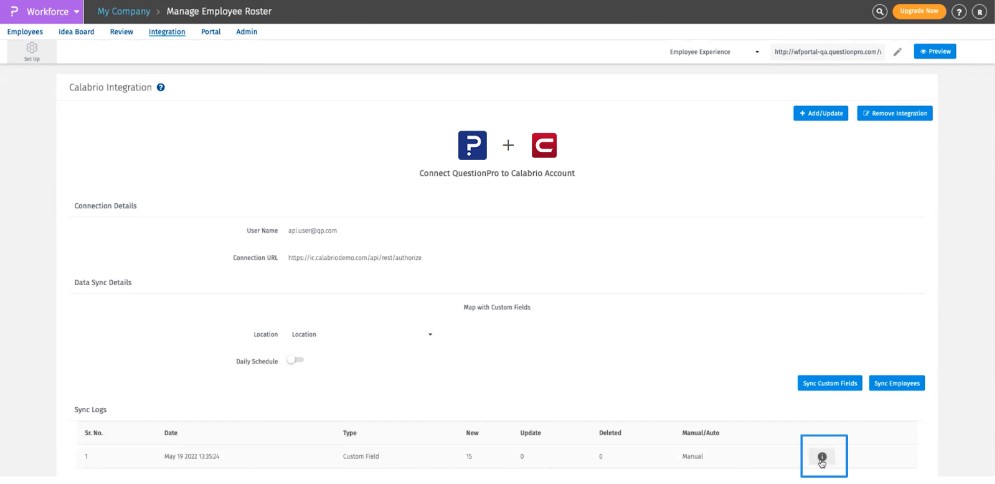Click the Type column header
Screen dimensions: 995x484
pyautogui.click(x=350, y=433)
